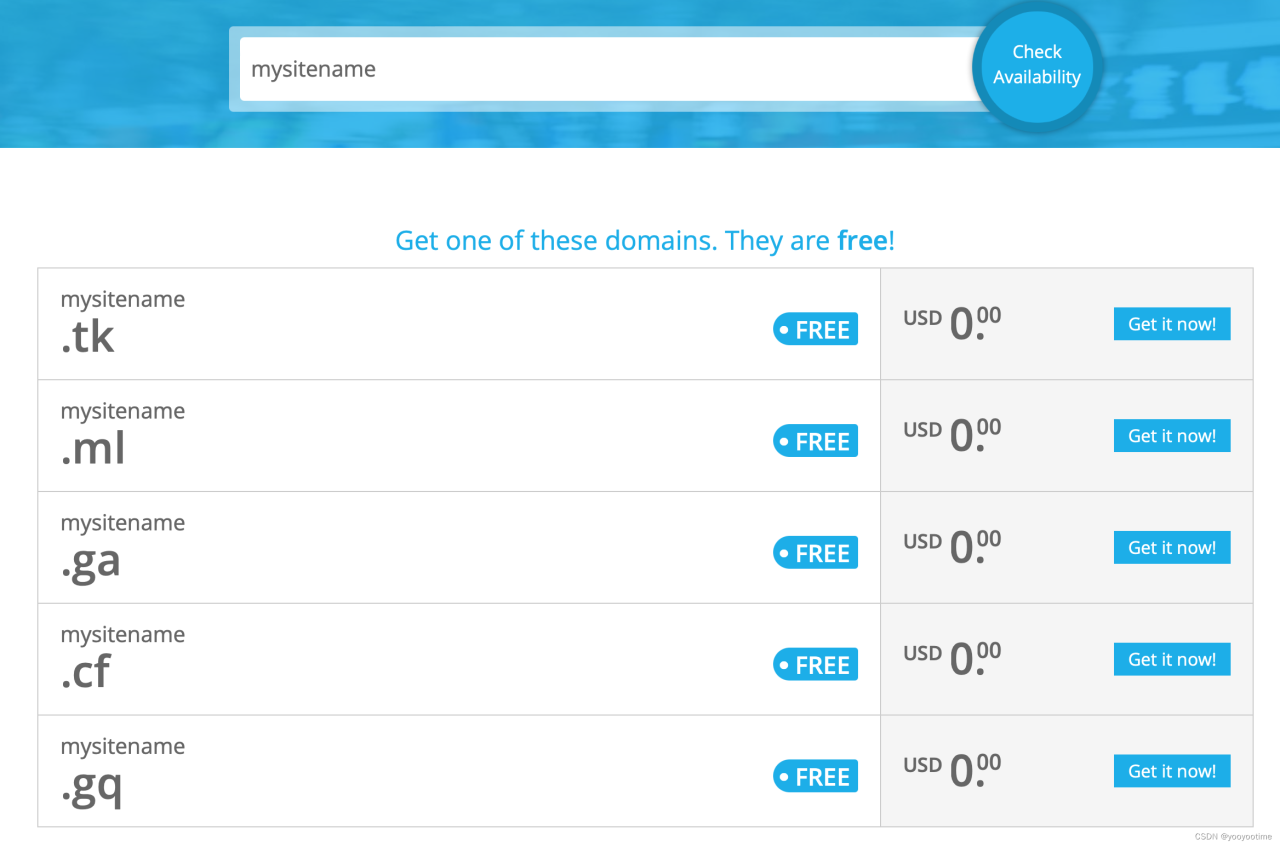
Task: Click the FREE badge for .tk
Action: coord(815,330)
